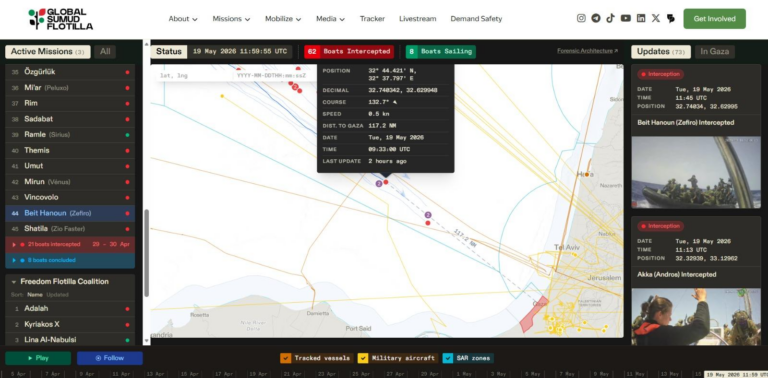Click the red vessel marker near 117.2 NM label
768x378 pixels.
[428, 223]
